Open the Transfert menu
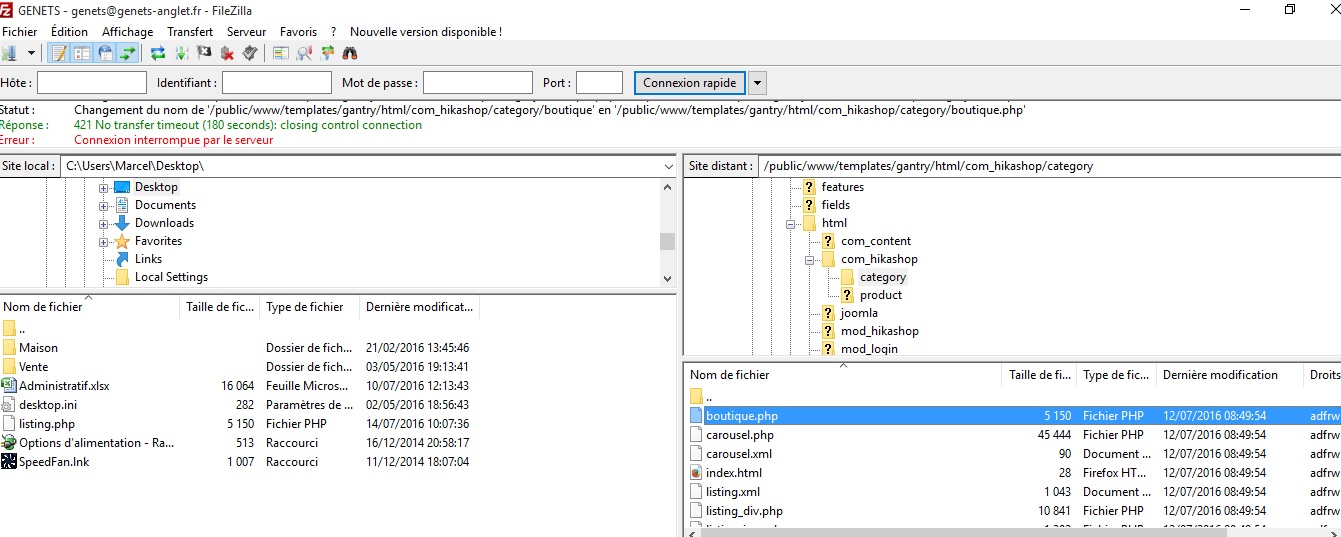Viewport: 1341px width, 537px height. point(190,32)
